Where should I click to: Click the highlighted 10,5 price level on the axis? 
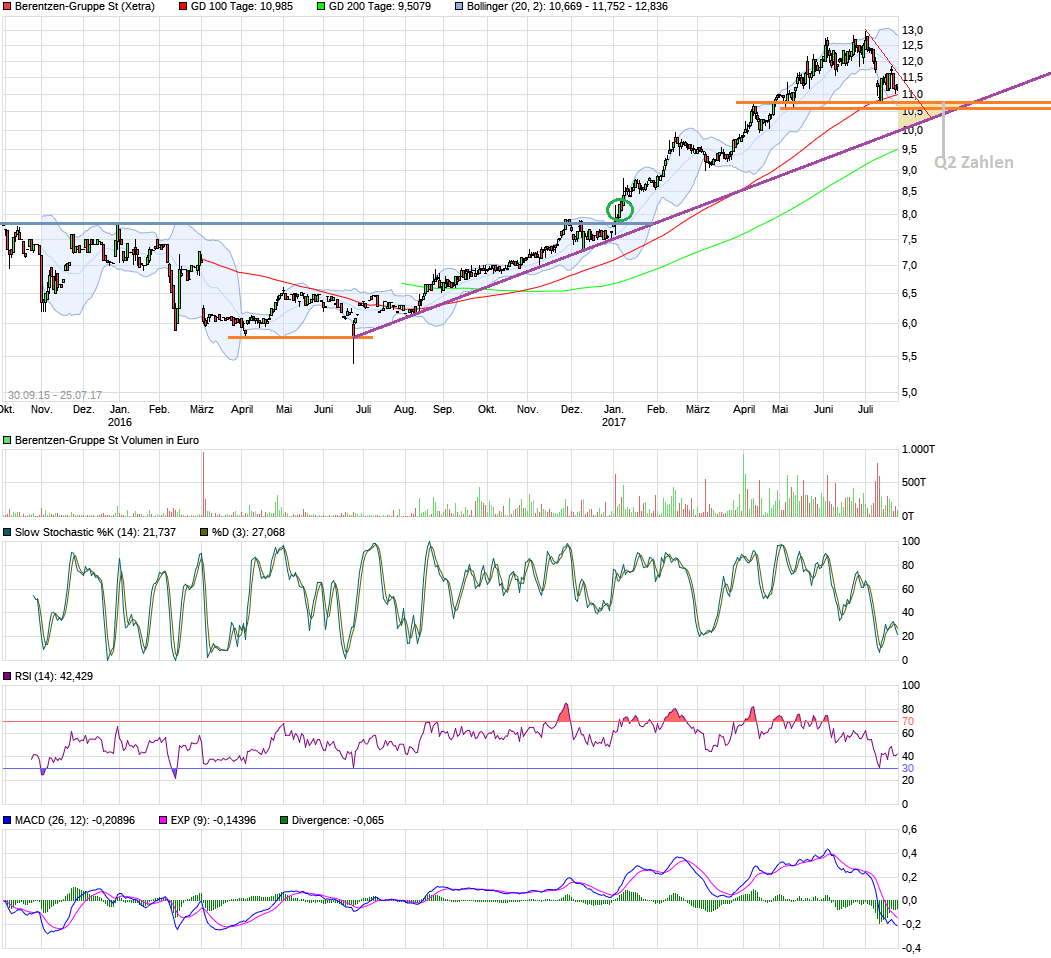tap(911, 114)
